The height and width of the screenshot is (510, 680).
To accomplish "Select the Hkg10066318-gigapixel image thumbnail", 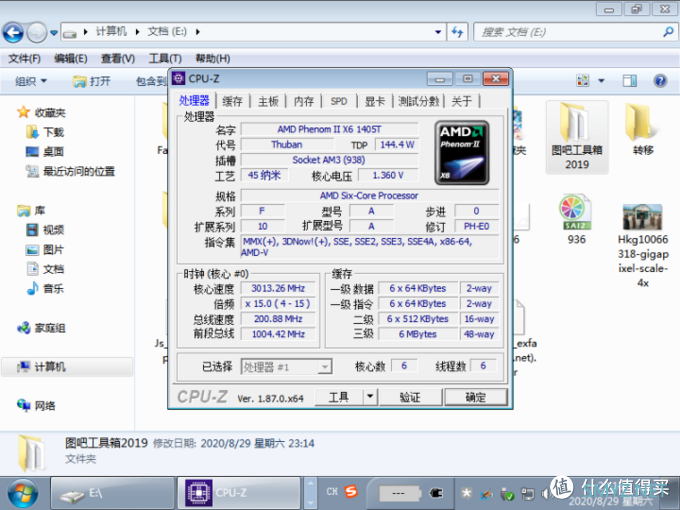I will pyautogui.click(x=642, y=216).
